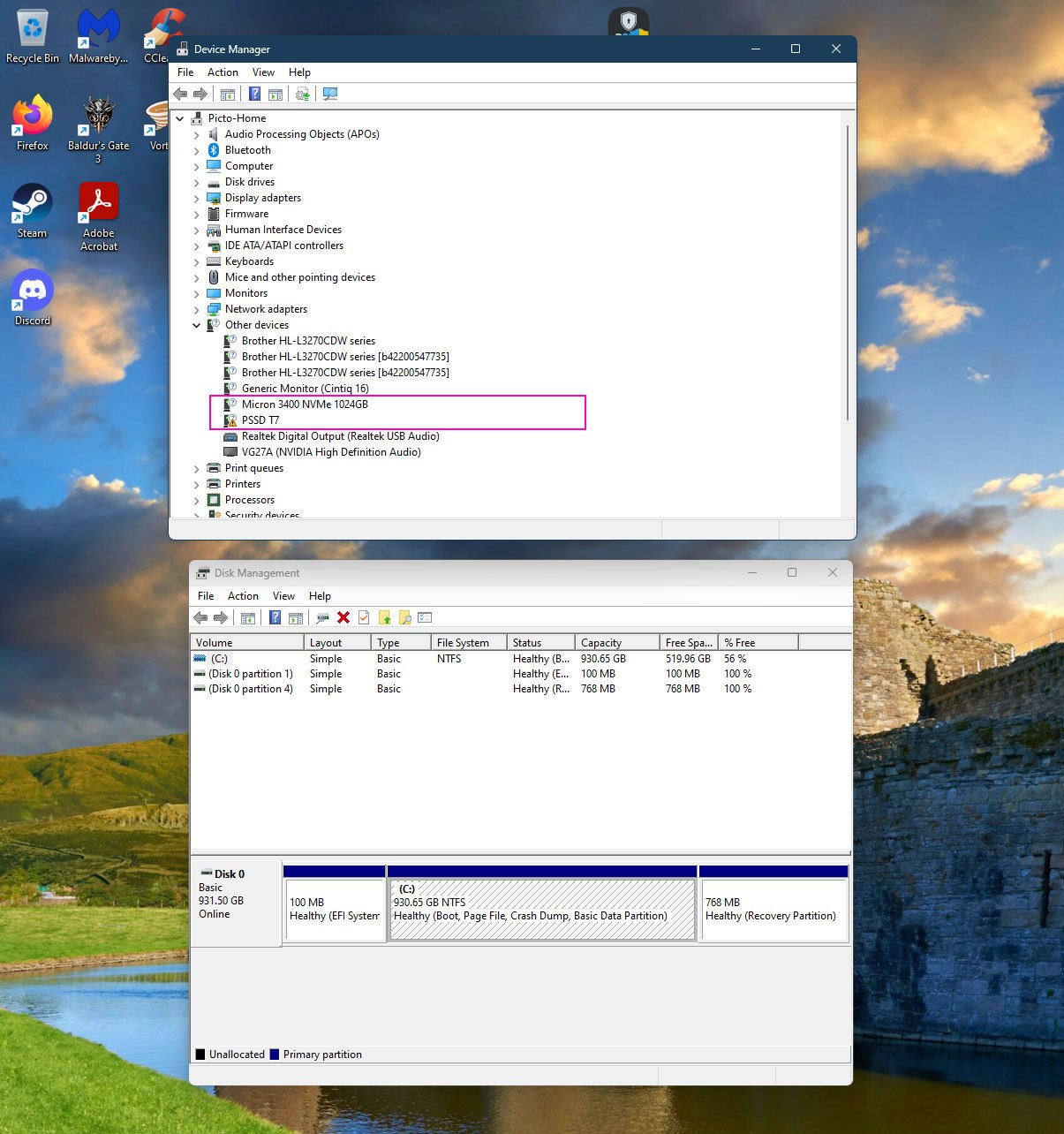Open View menu in Disk Management
The height and width of the screenshot is (1134, 1064).
(x=283, y=596)
